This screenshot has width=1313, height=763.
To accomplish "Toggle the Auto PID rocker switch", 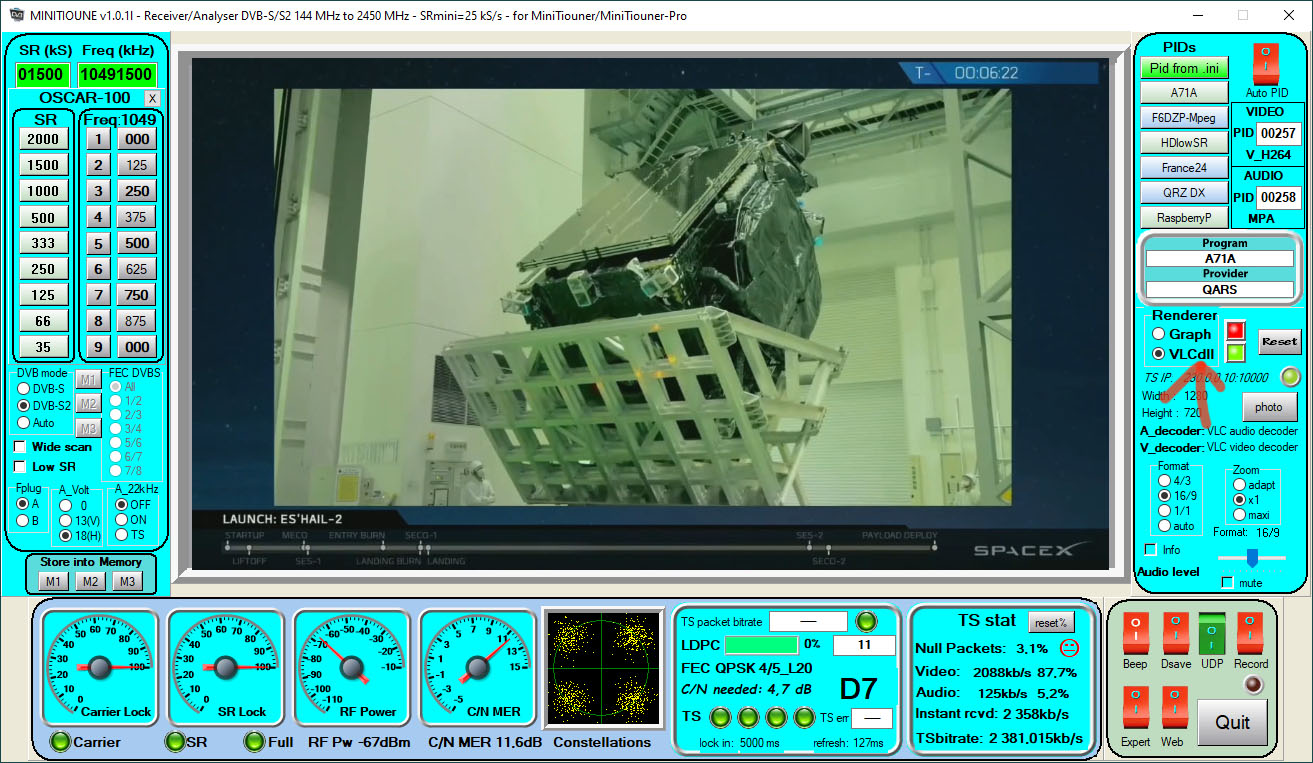I will pos(1266,64).
